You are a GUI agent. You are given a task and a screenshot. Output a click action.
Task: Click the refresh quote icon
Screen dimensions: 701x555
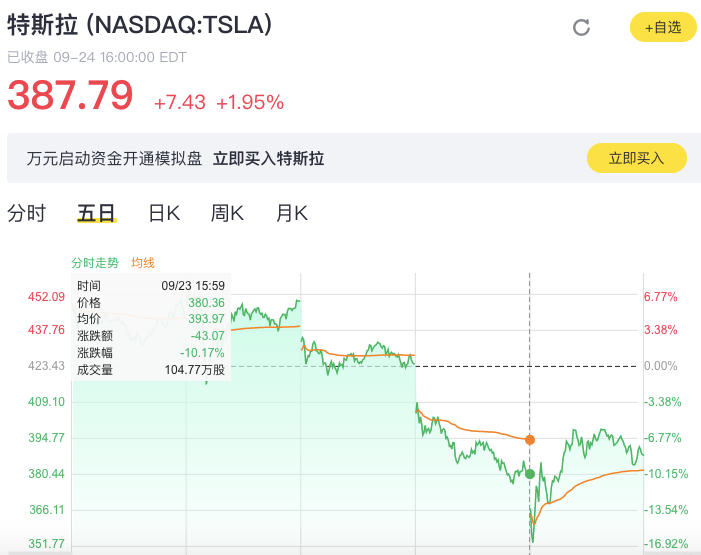581,27
